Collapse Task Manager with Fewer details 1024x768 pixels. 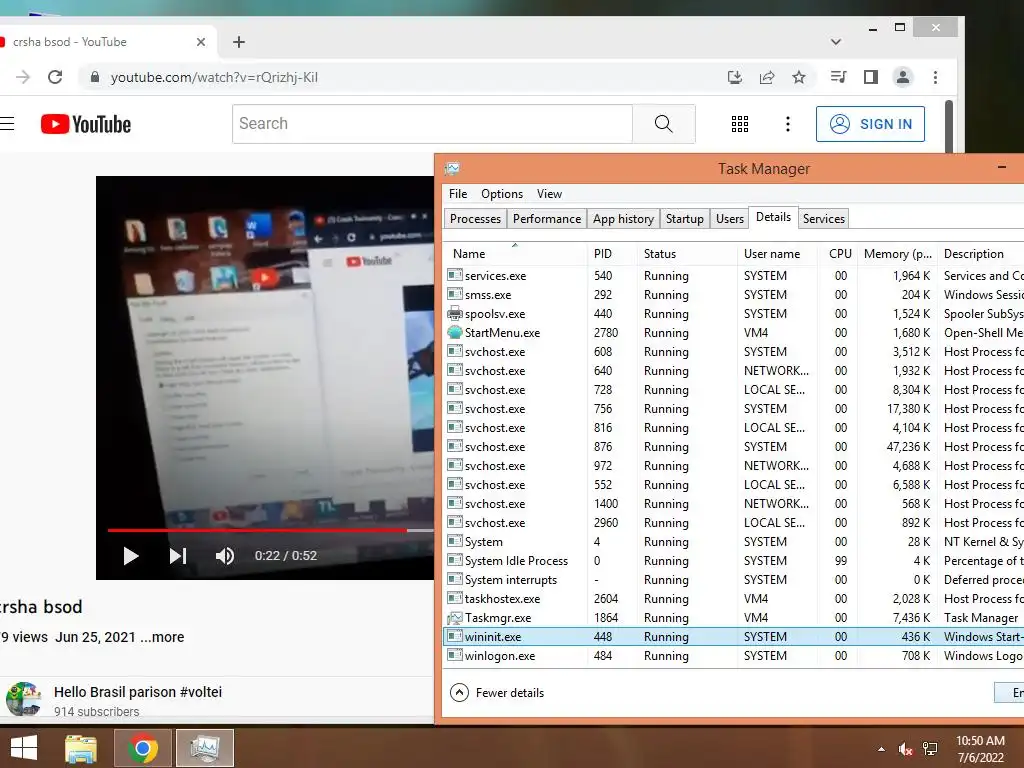click(x=497, y=693)
